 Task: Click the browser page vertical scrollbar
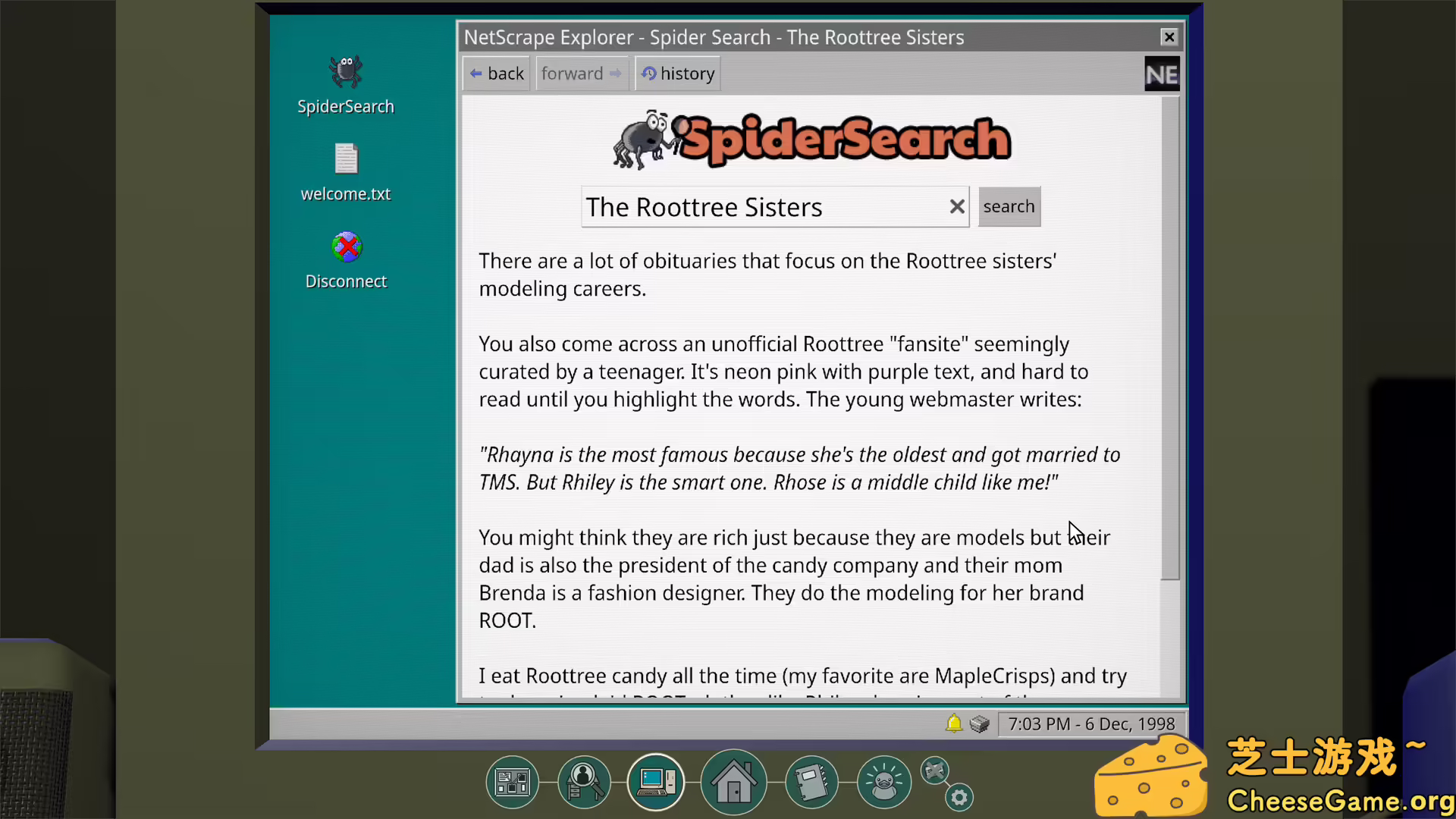(1170, 341)
